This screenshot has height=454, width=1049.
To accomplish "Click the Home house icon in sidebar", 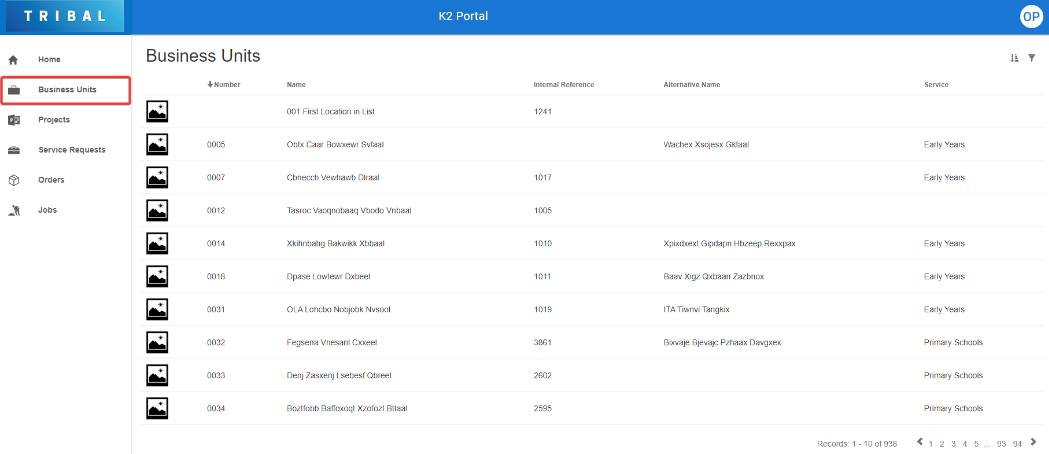I will (14, 60).
